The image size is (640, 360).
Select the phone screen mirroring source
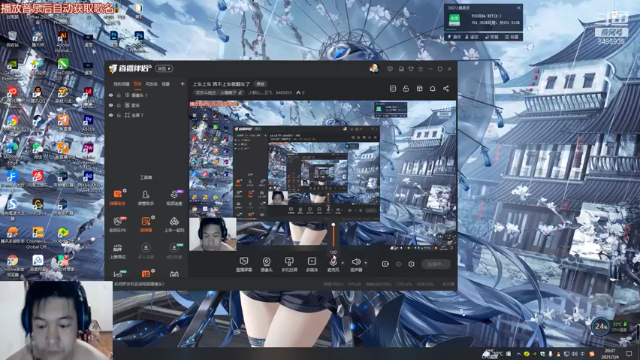[x=289, y=264]
